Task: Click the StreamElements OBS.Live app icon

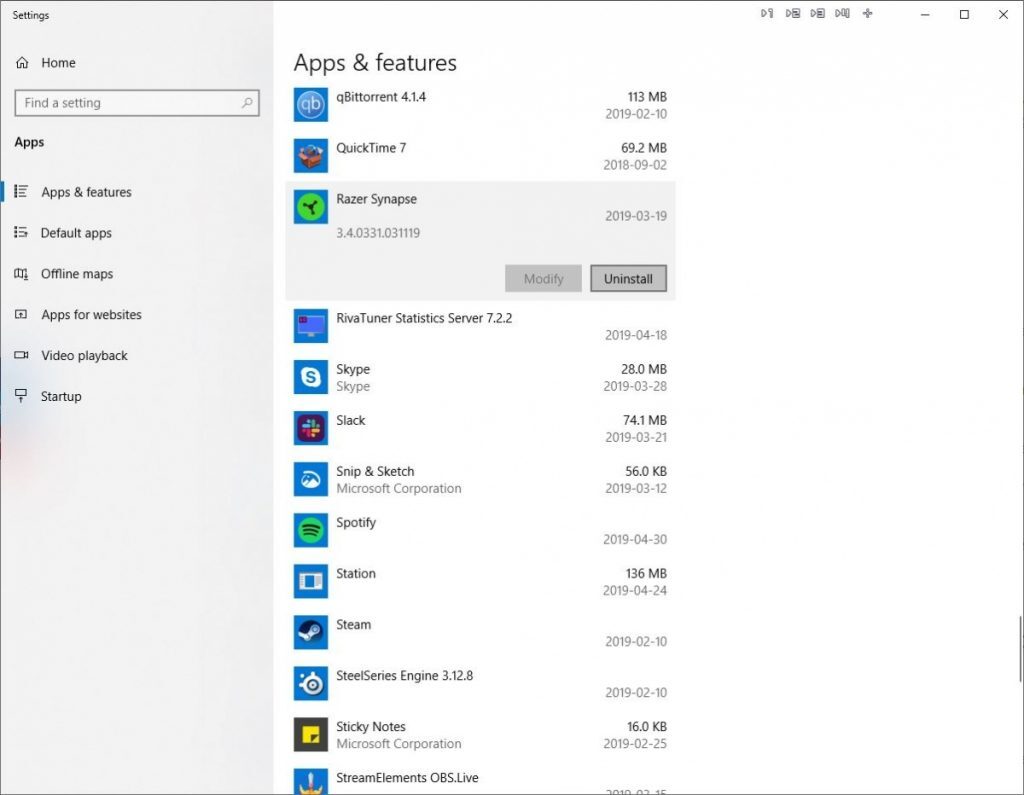Action: point(311,781)
